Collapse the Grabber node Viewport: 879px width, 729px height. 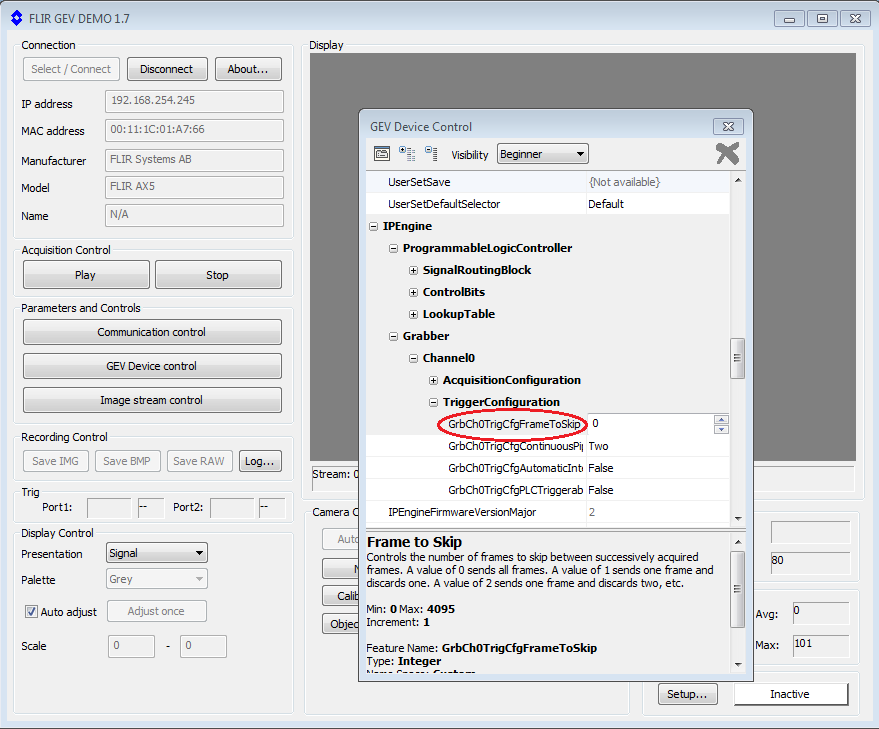point(394,336)
